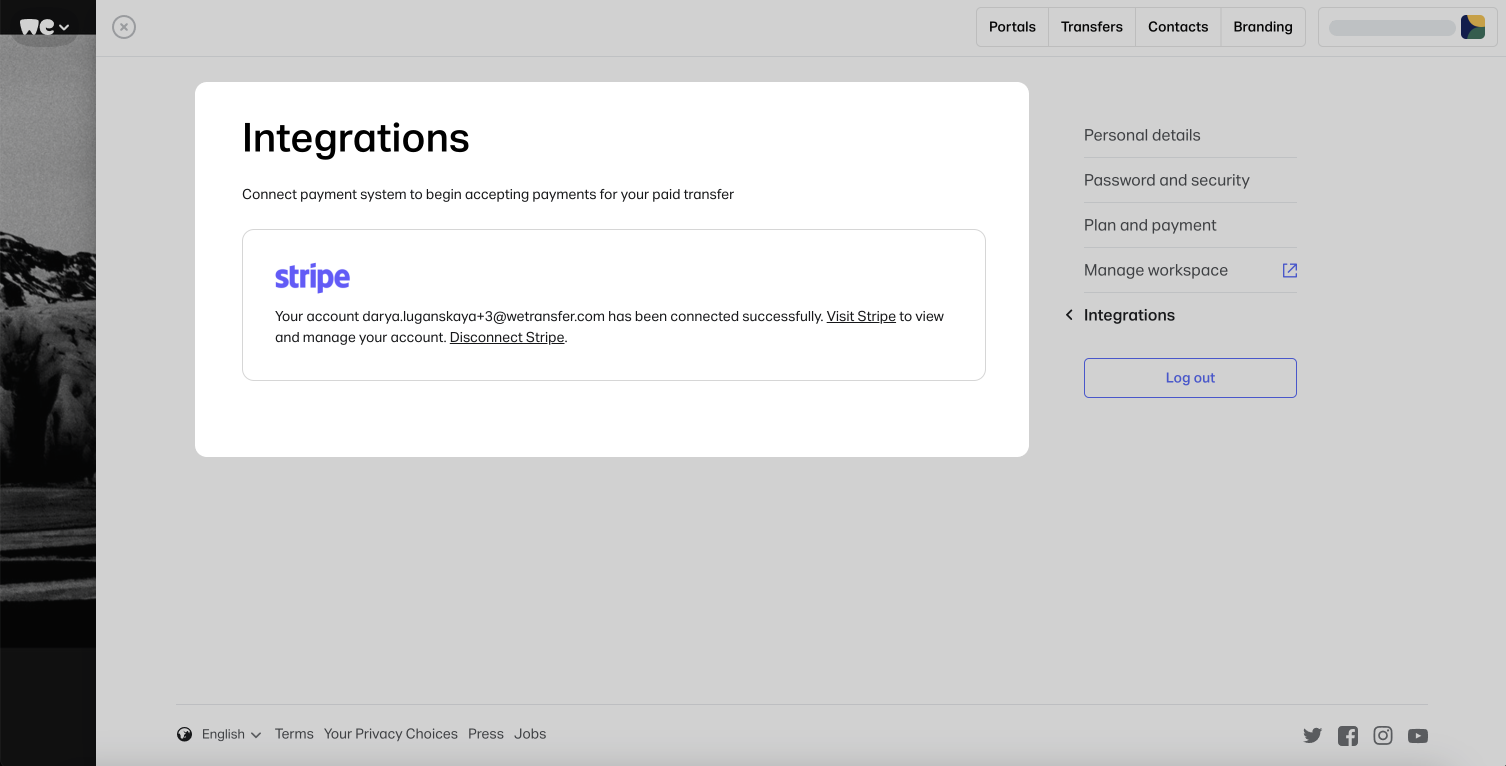The image size is (1506, 766).
Task: Click the colorful profile avatar
Action: [x=1472, y=26]
